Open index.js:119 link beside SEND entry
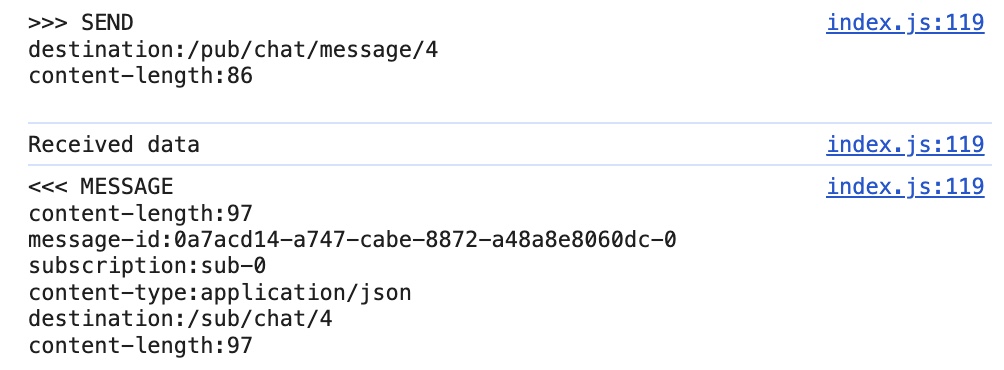Screen dimensions: 1004x370 click(x=905, y=23)
